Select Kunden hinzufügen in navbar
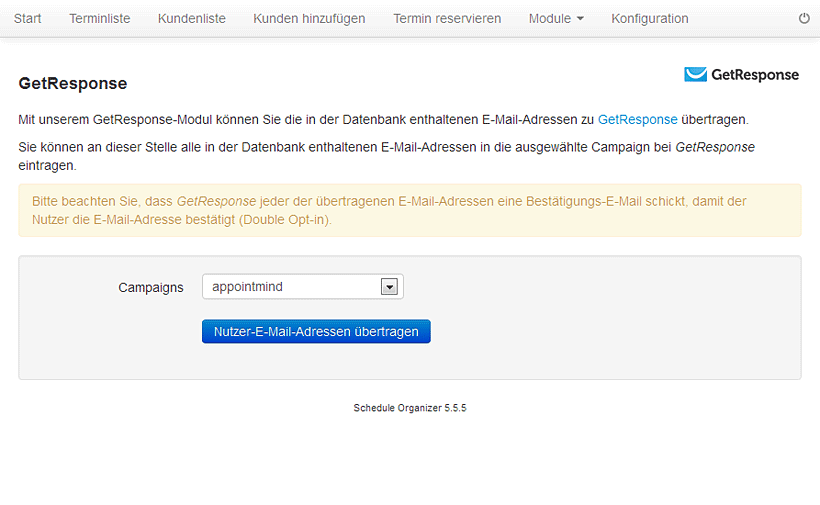 pos(309,19)
